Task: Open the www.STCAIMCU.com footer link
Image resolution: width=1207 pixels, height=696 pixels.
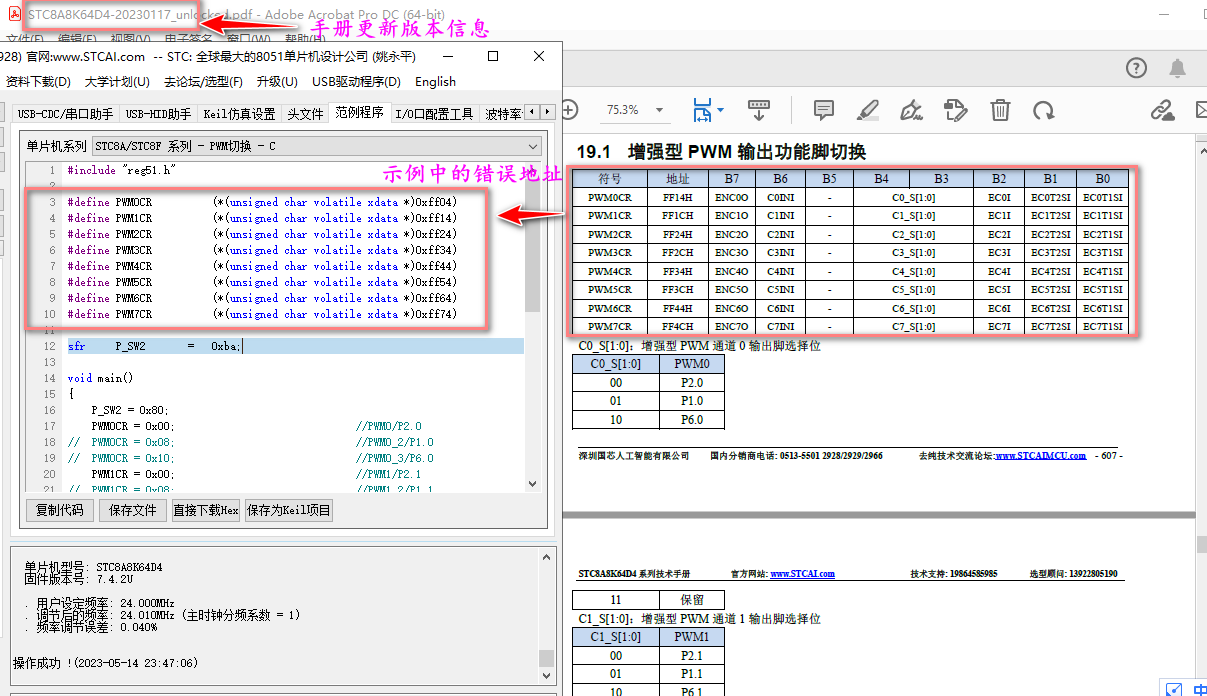Action: 1040,456
